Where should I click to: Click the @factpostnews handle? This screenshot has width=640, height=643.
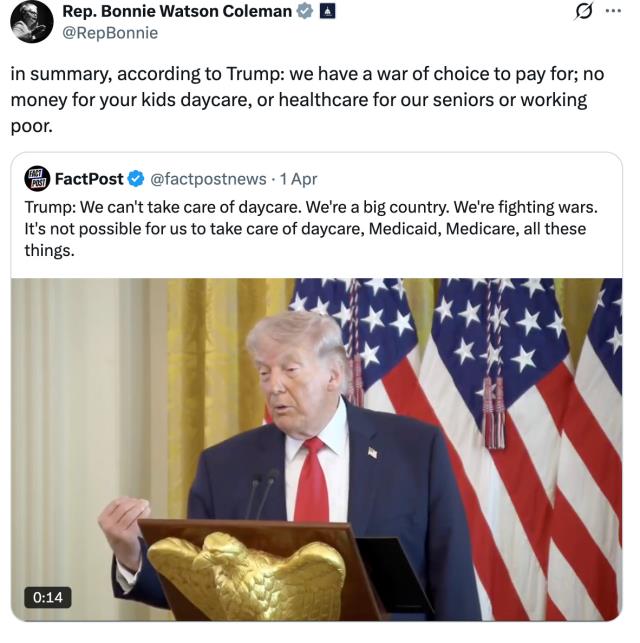point(208,179)
